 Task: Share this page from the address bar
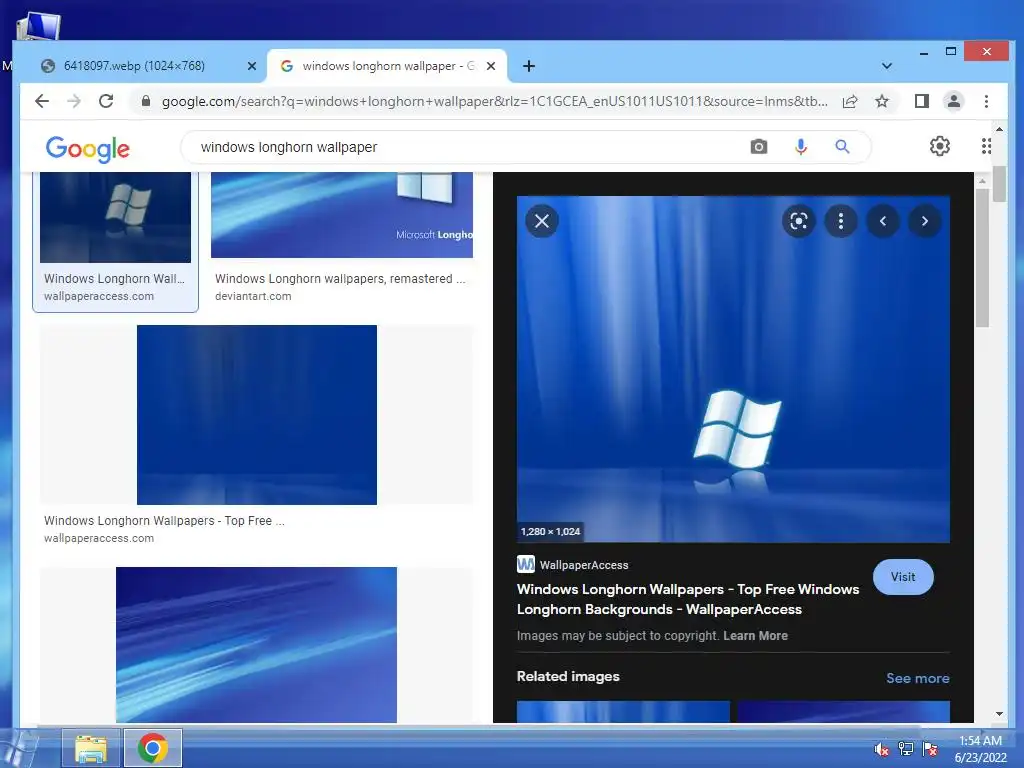click(x=850, y=101)
